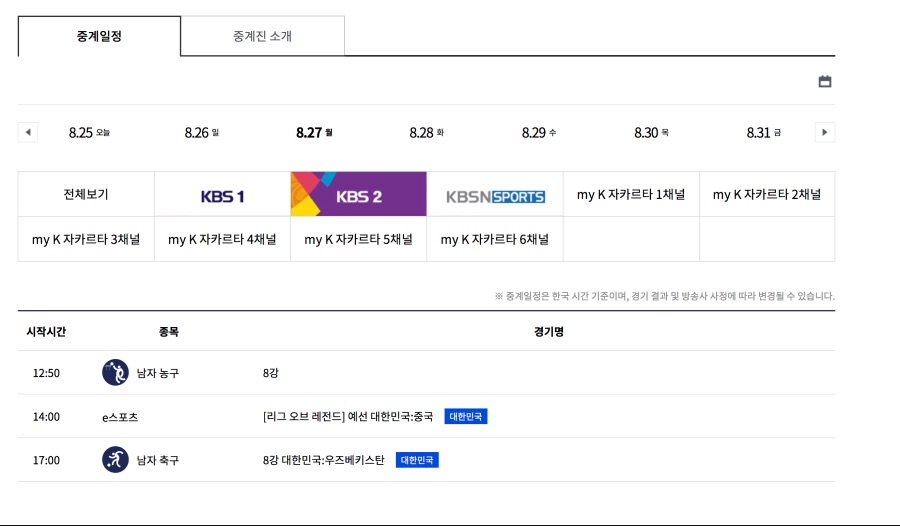
Task: Select the KBS 2 channel logo
Action: tap(358, 195)
